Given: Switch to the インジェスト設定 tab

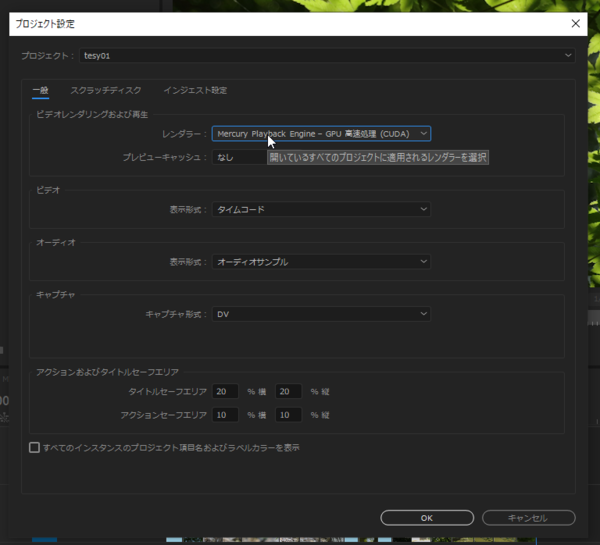Looking at the screenshot, I should click(195, 91).
